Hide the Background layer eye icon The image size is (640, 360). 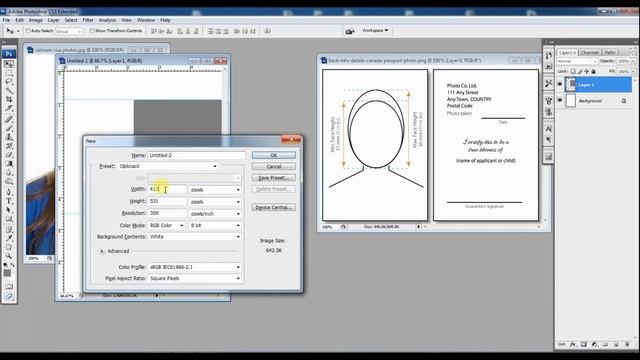tap(560, 100)
